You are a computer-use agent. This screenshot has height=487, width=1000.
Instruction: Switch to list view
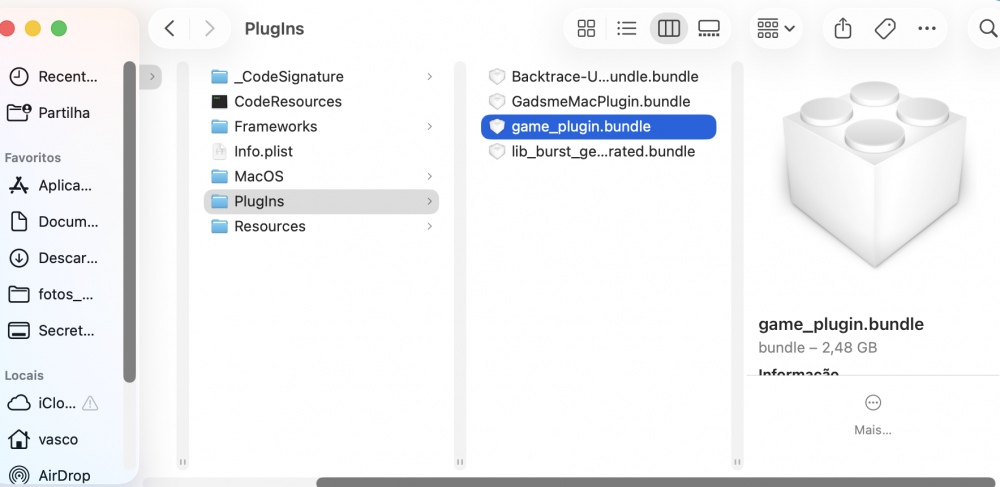pos(627,29)
